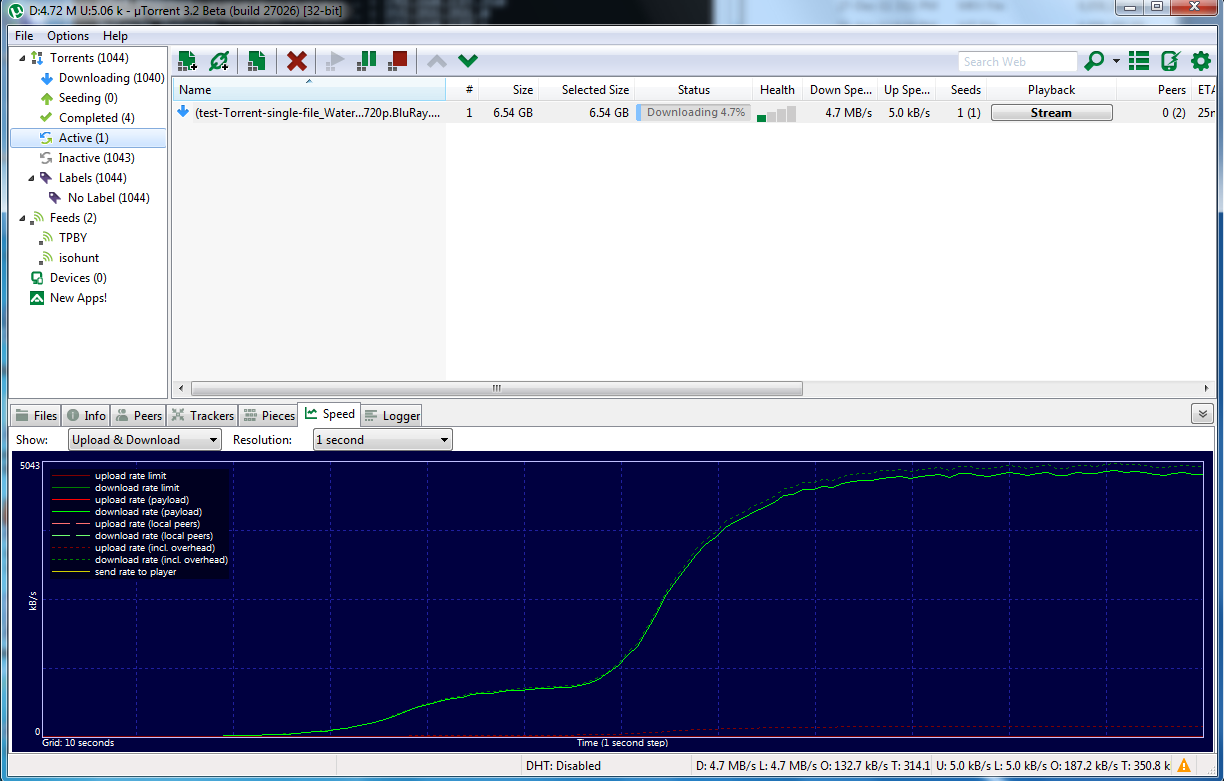Open the New Apps! entry
The height and width of the screenshot is (781, 1224).
[69, 298]
